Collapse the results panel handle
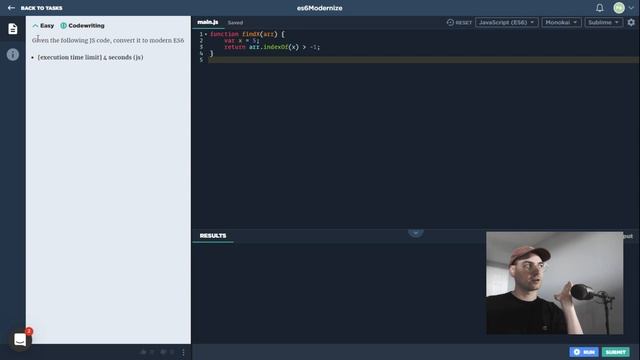 pos(416,233)
